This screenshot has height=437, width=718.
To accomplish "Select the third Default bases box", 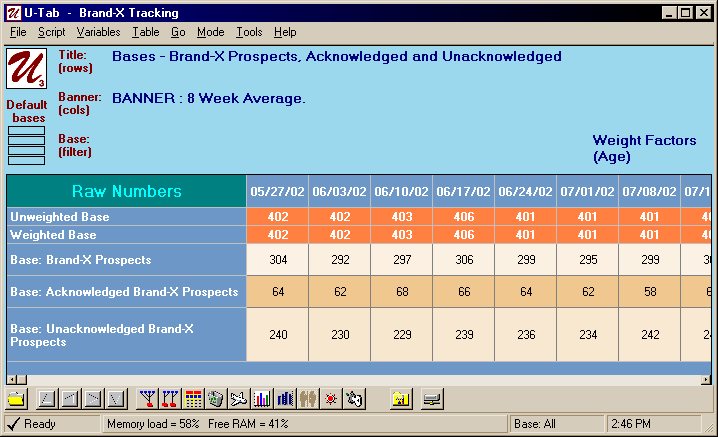I will click(x=27, y=151).
